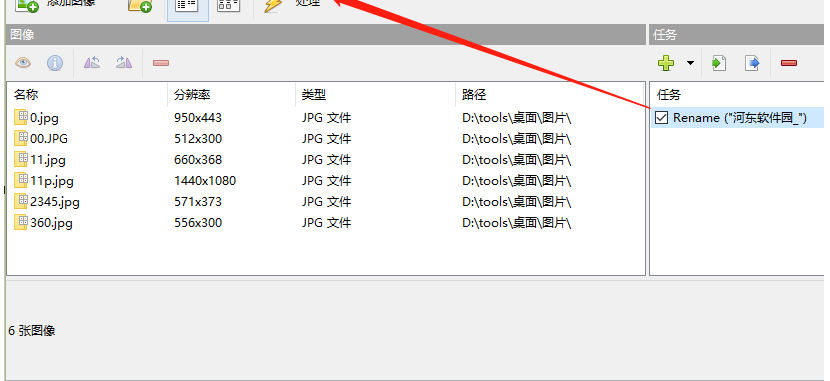Screen dimensions: 830x381
Task: Click the import task list icon
Action: click(x=719, y=63)
